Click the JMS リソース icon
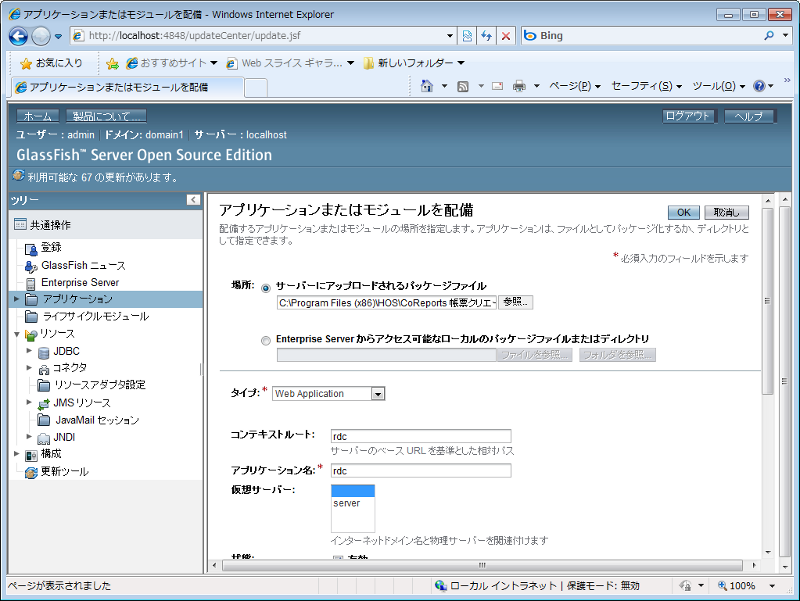 coord(44,404)
